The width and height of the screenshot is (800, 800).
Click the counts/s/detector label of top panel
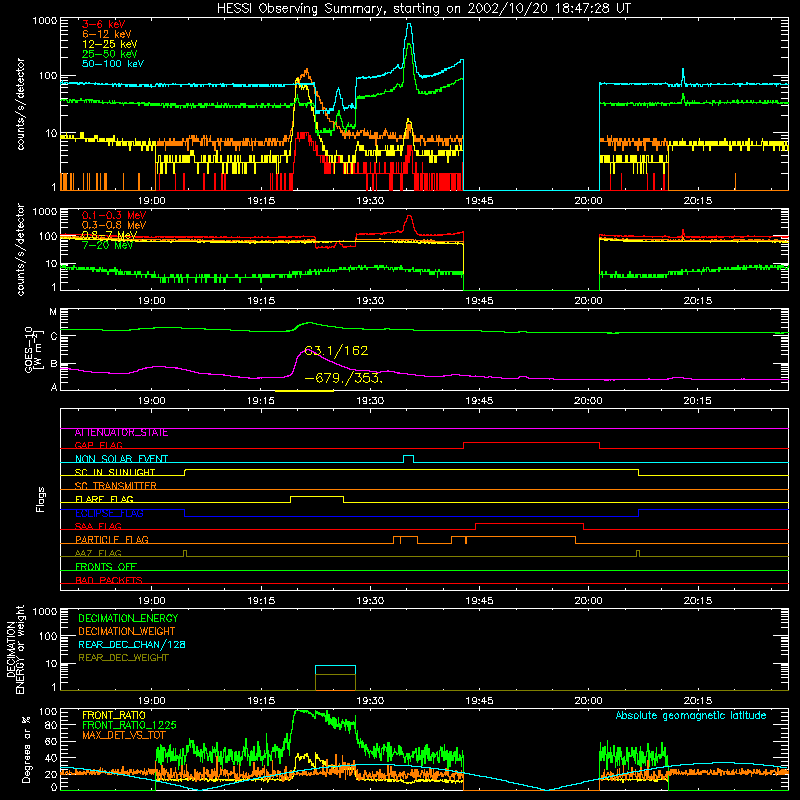point(20,104)
